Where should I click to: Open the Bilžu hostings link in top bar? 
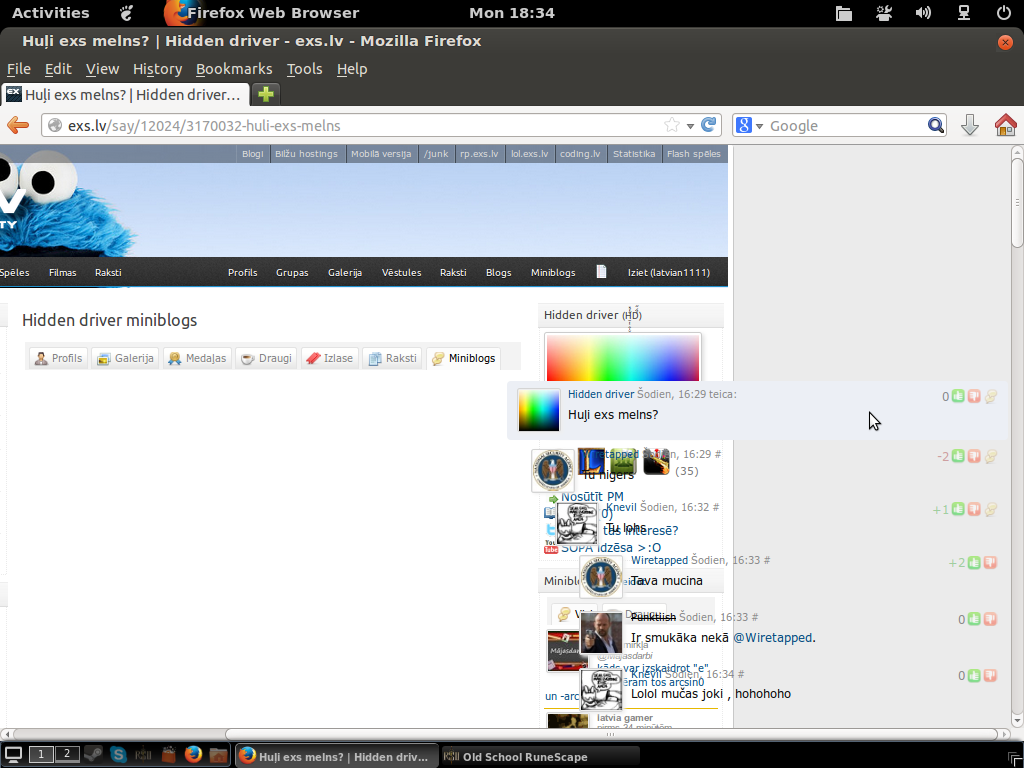tap(305, 154)
